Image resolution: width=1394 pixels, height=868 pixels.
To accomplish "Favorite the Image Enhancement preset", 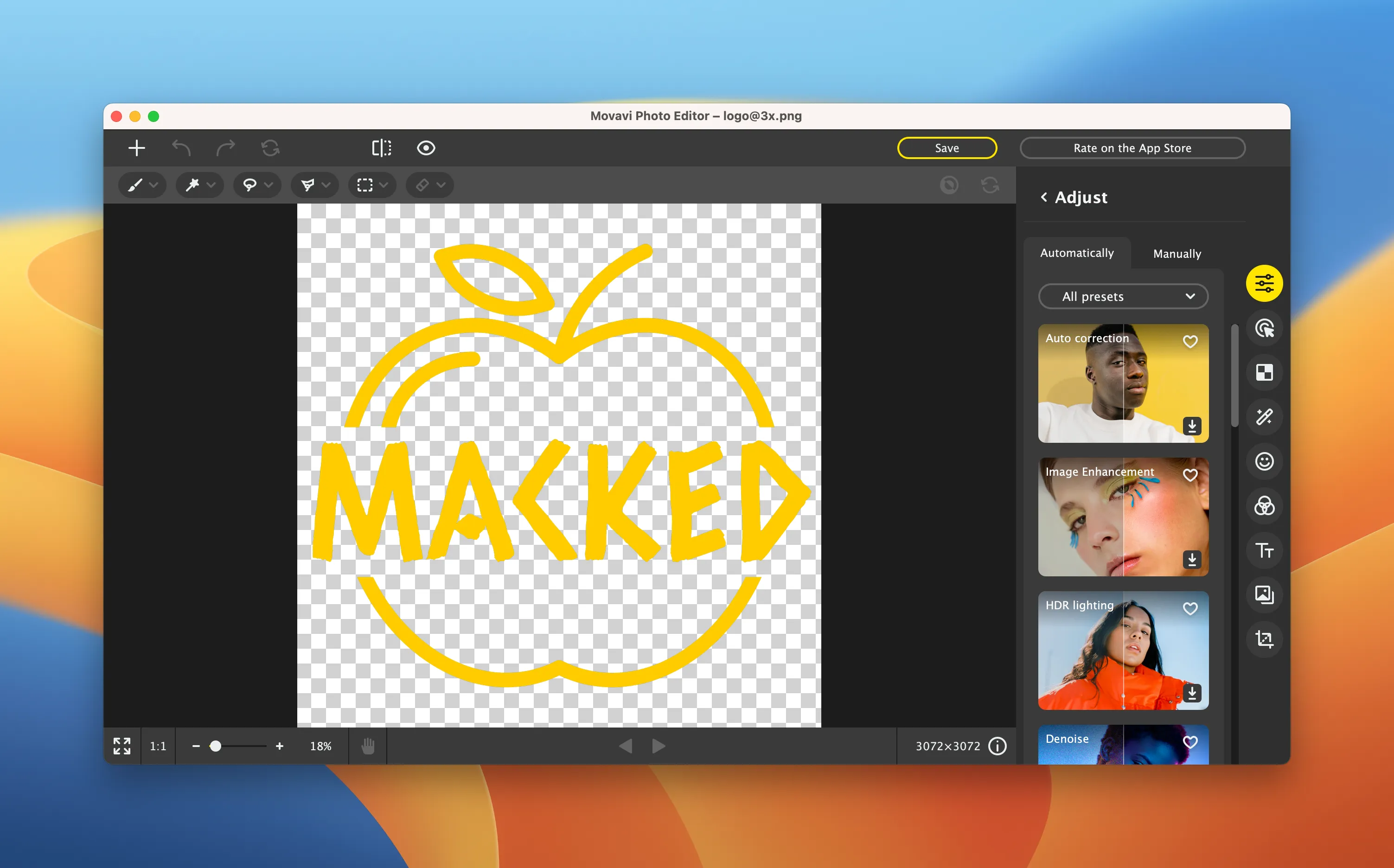I will [x=1190, y=475].
